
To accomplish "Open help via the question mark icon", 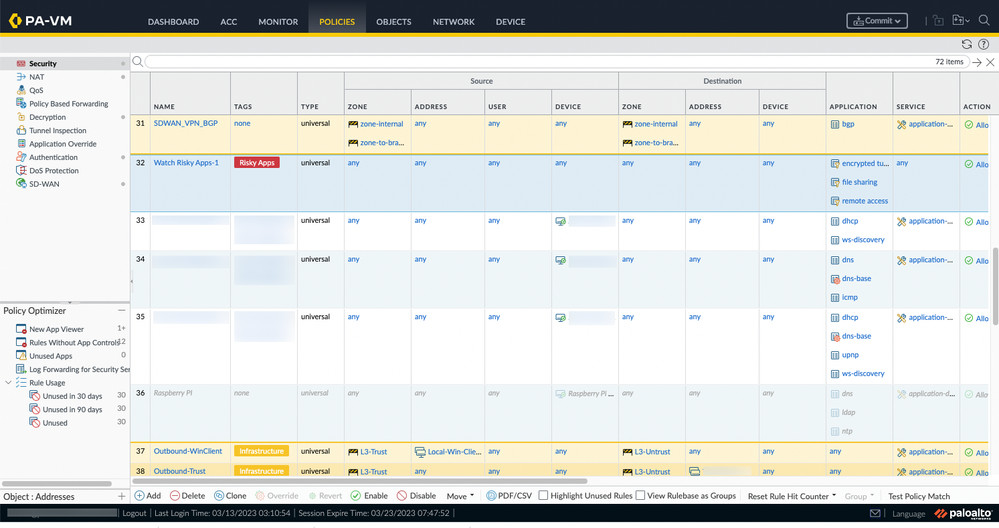I will [984, 44].
